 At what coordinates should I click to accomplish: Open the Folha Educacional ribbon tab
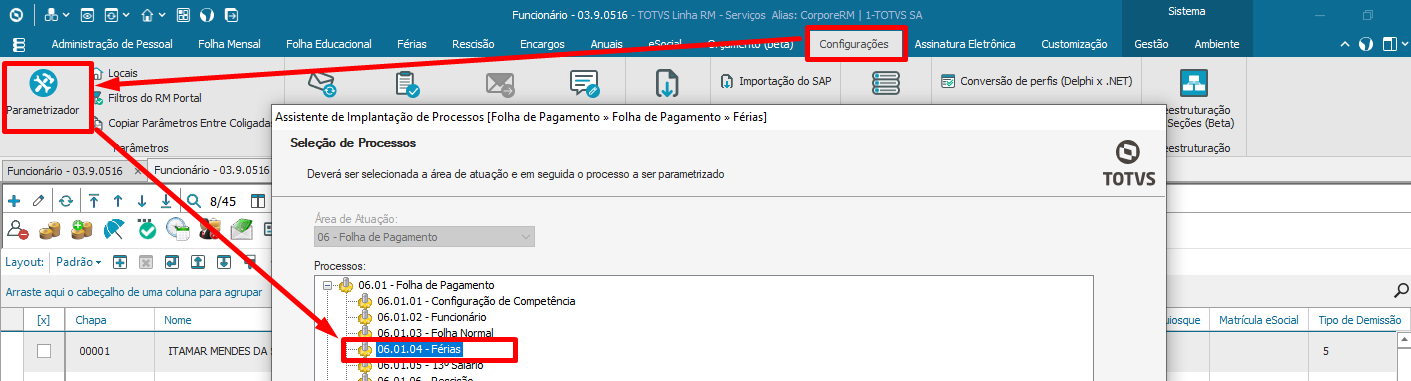pyautogui.click(x=328, y=44)
